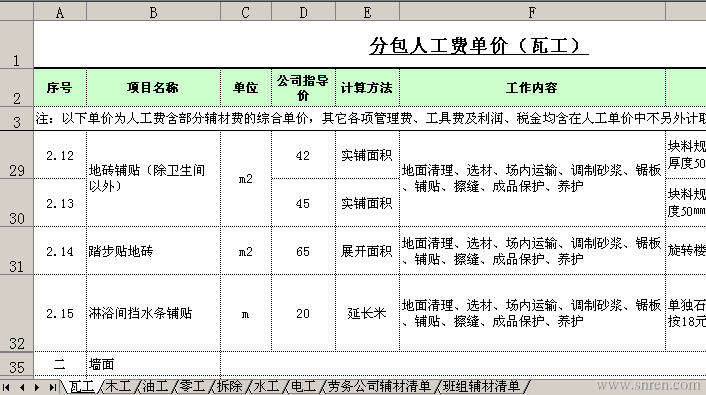Viewport: 706px width, 395px height.
Task: Click the price cell 20
Action: 303,313
